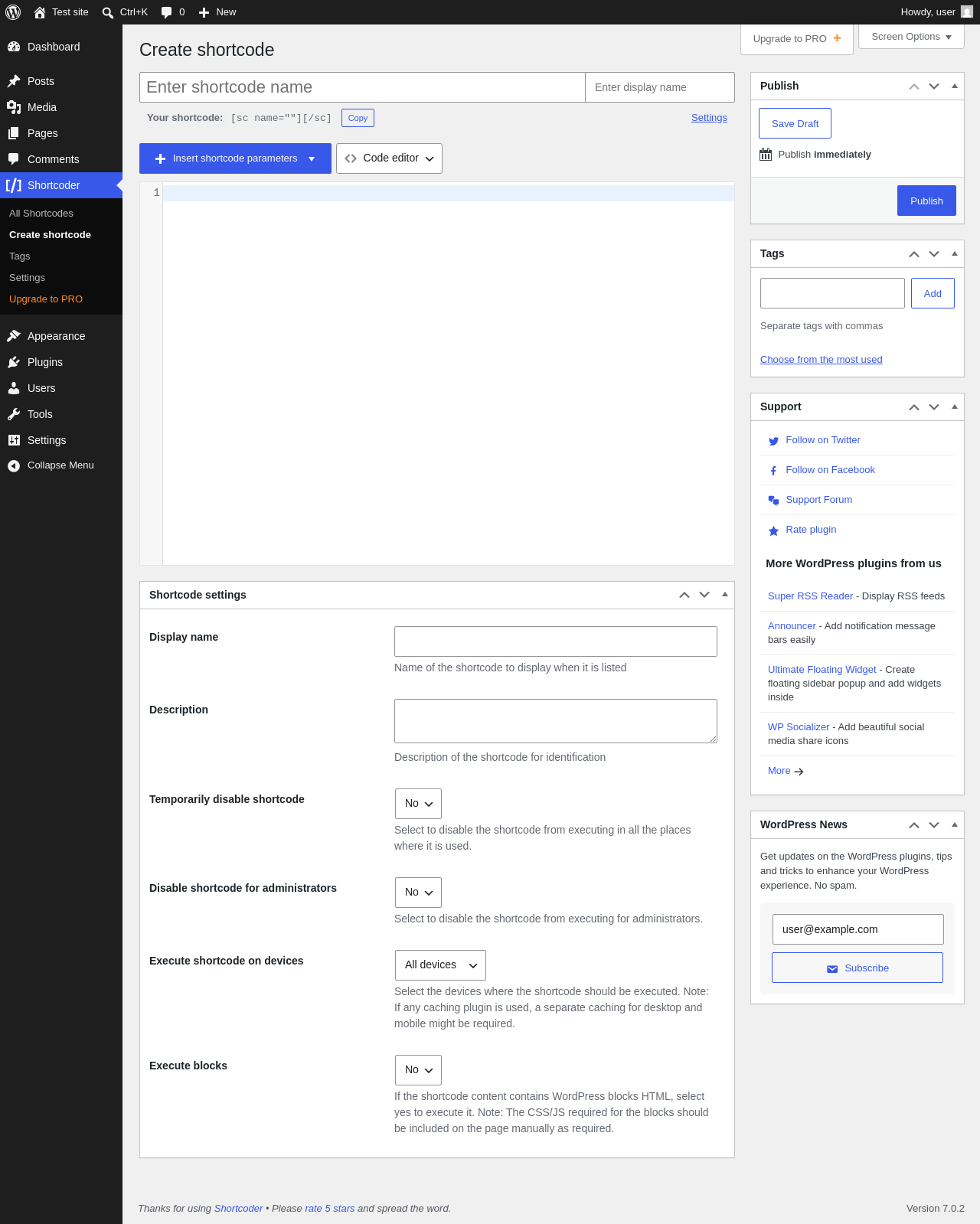Follow on Twitter link
980x1224 pixels.
tap(822, 440)
